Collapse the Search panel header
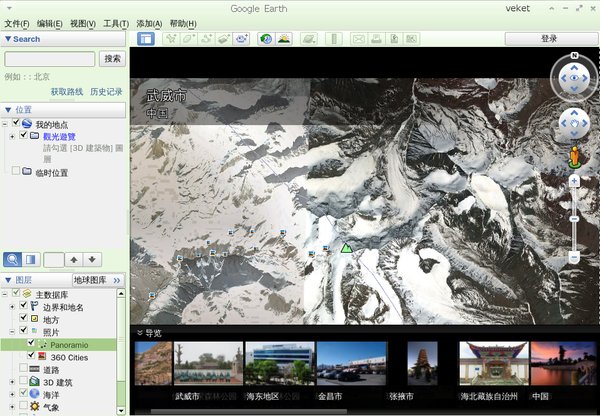 click(8, 39)
